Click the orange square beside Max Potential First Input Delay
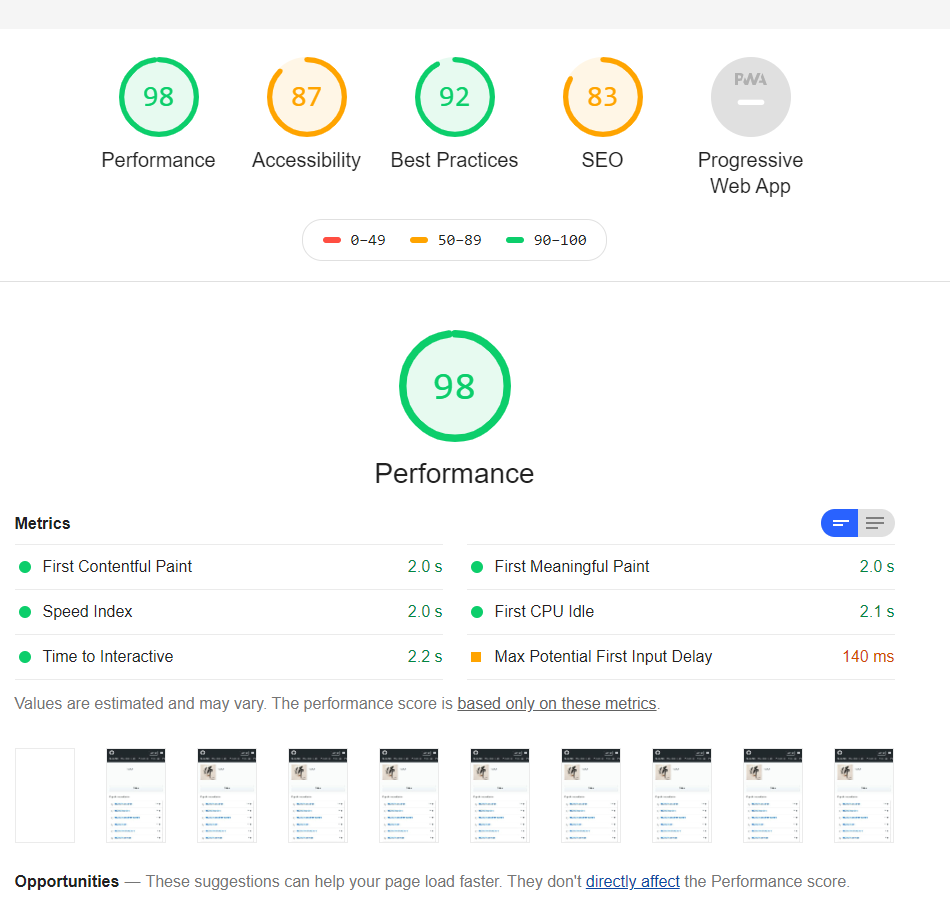 click(476, 657)
